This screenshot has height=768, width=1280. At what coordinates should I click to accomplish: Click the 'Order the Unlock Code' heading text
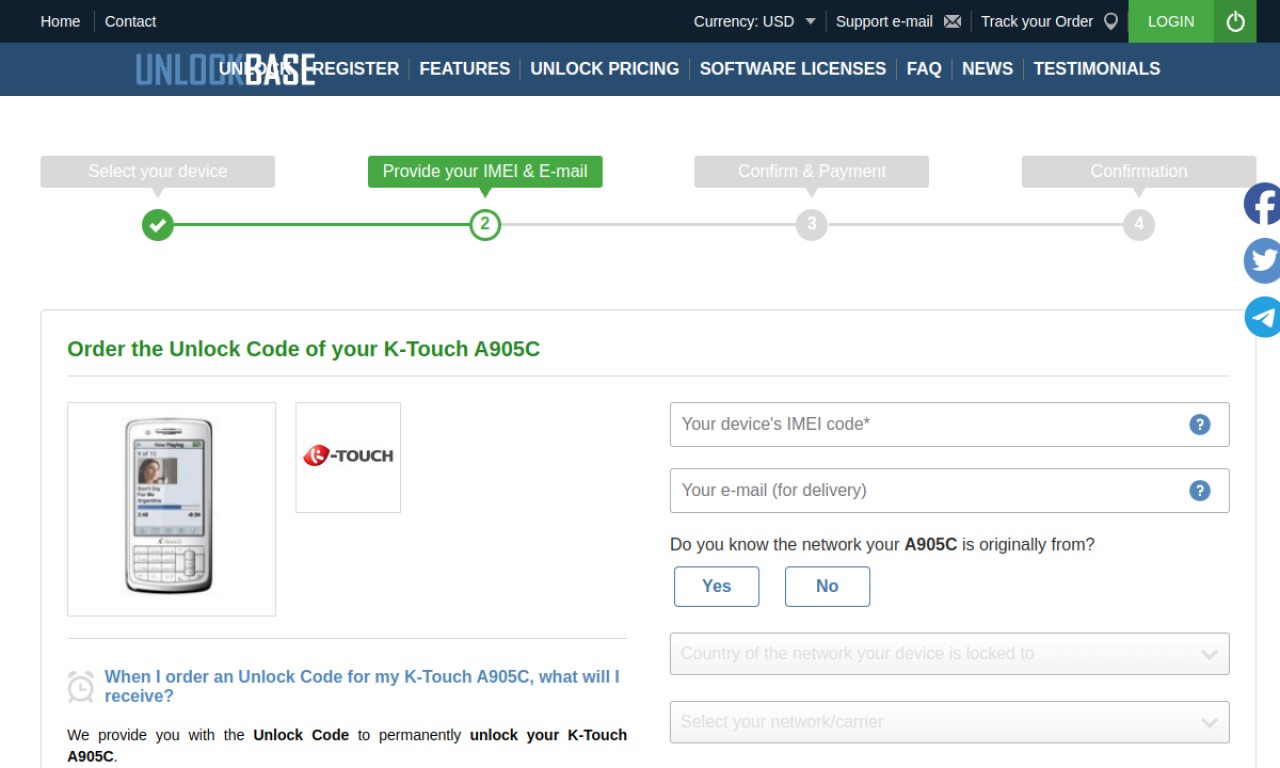tap(303, 349)
